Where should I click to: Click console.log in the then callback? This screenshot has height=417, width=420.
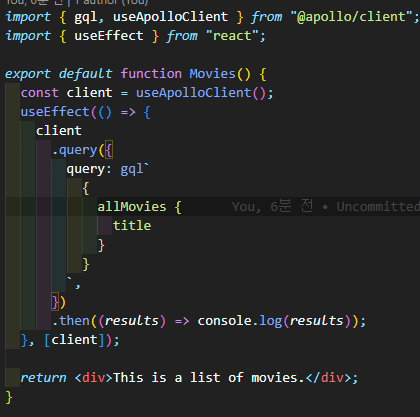[x=240, y=321]
